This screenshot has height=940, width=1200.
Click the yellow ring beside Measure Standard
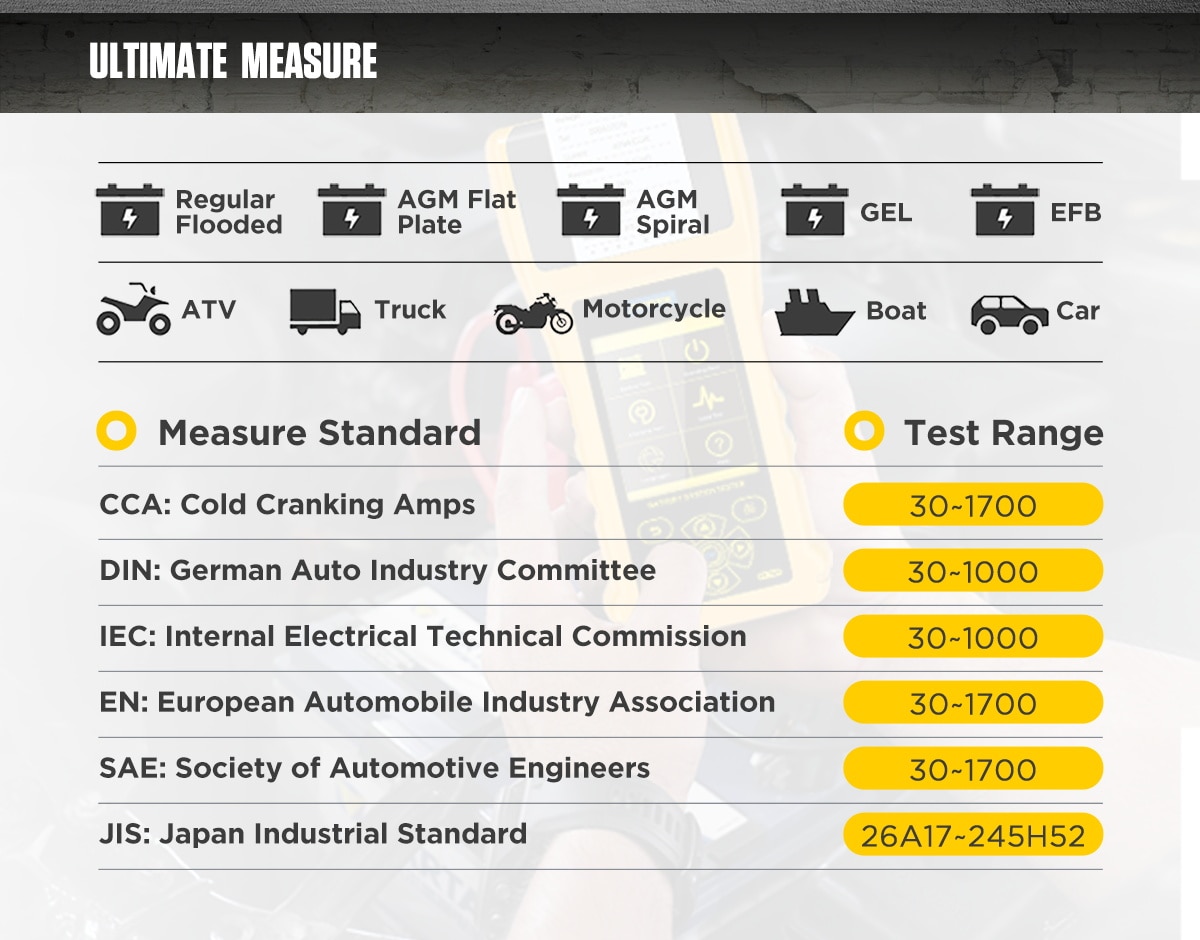pos(116,432)
